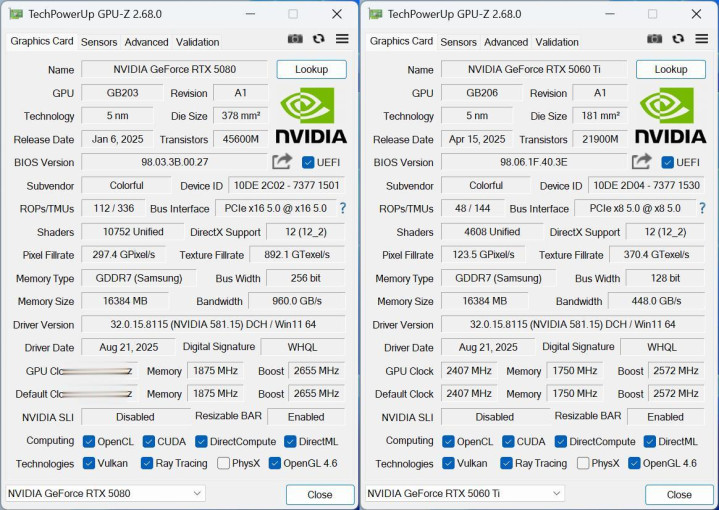Click the NVIDIA logo in RTX 5080 window
This screenshot has height=510, width=719.
point(311,116)
